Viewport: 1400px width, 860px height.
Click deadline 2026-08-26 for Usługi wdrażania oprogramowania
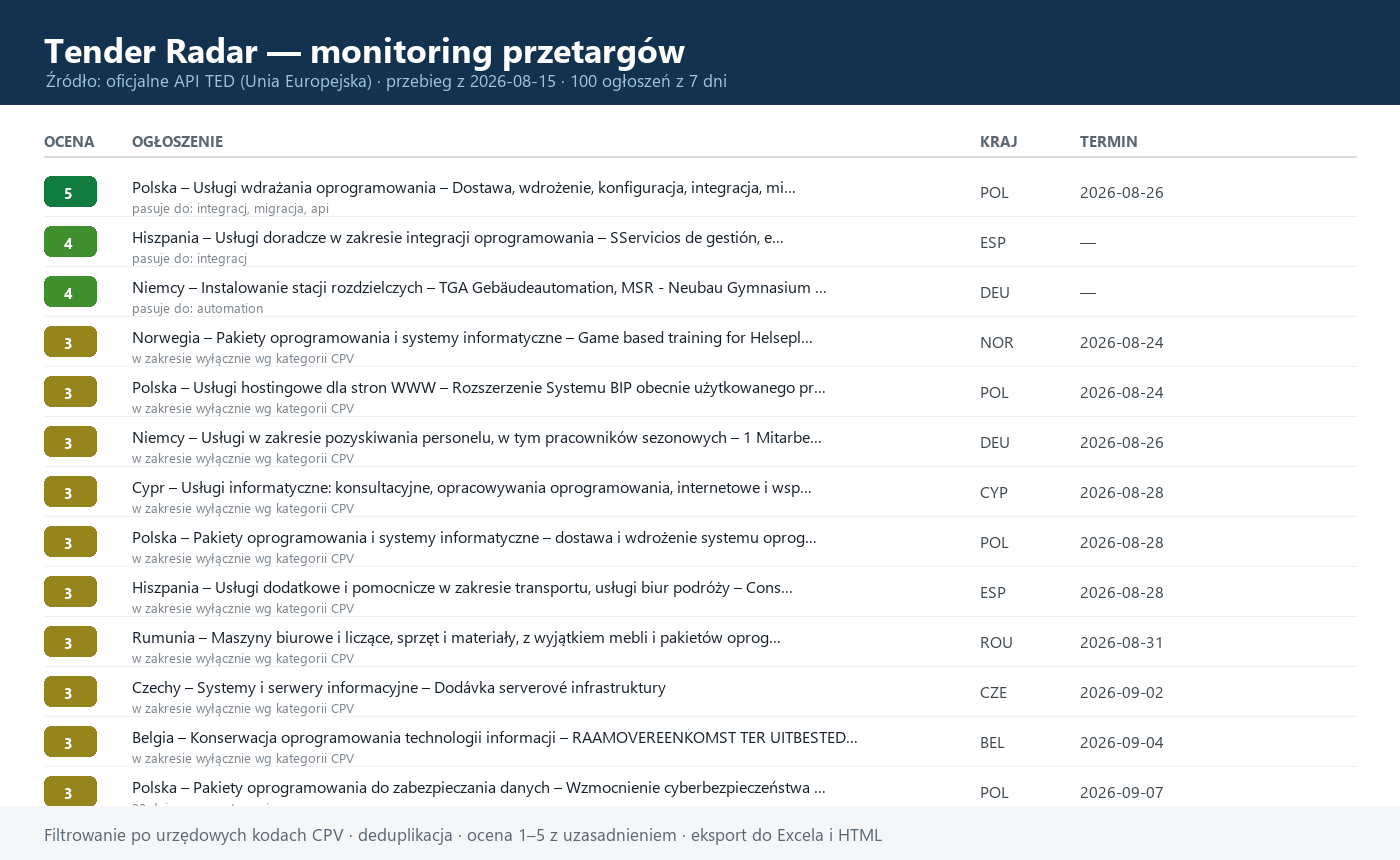pos(1121,193)
